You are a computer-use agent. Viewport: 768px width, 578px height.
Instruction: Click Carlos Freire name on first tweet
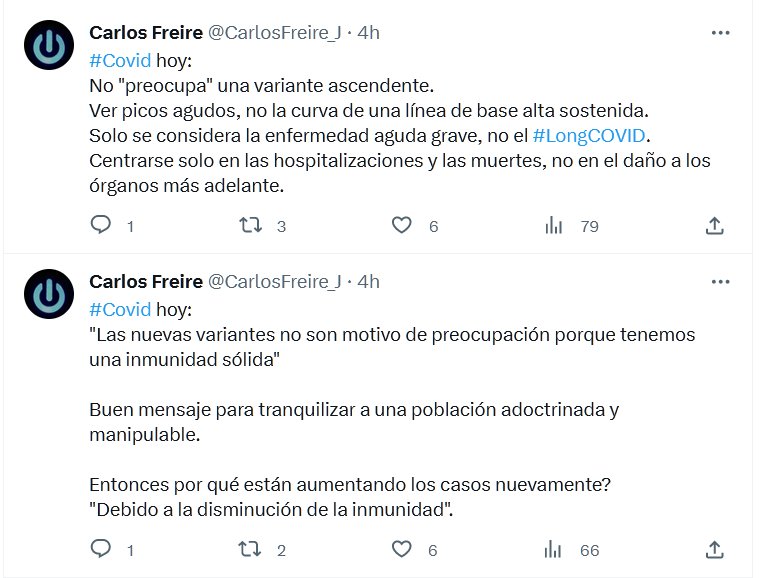[145, 33]
